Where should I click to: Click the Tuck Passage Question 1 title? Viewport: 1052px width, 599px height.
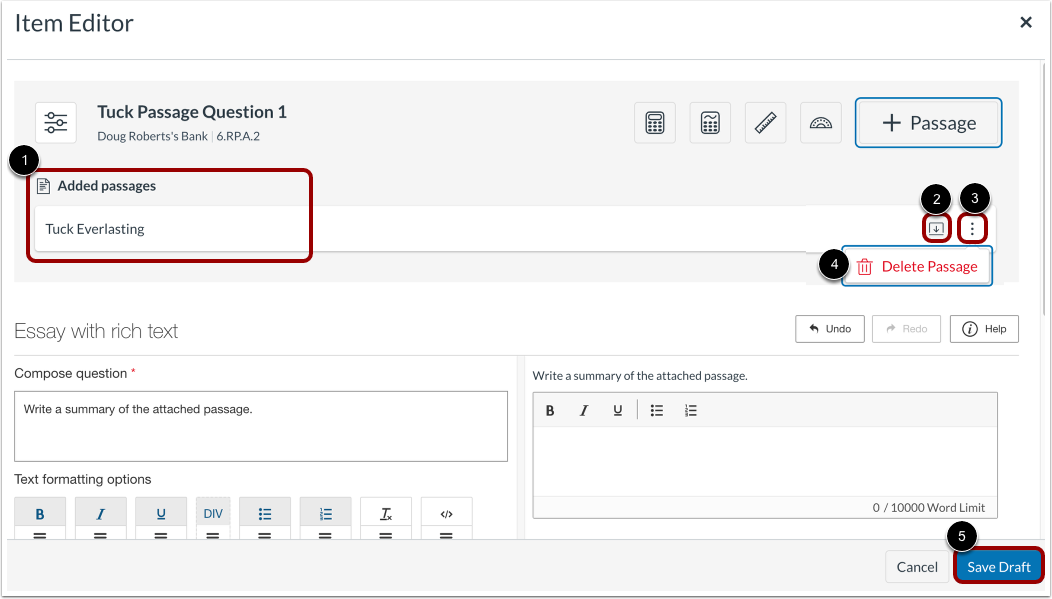coord(192,111)
